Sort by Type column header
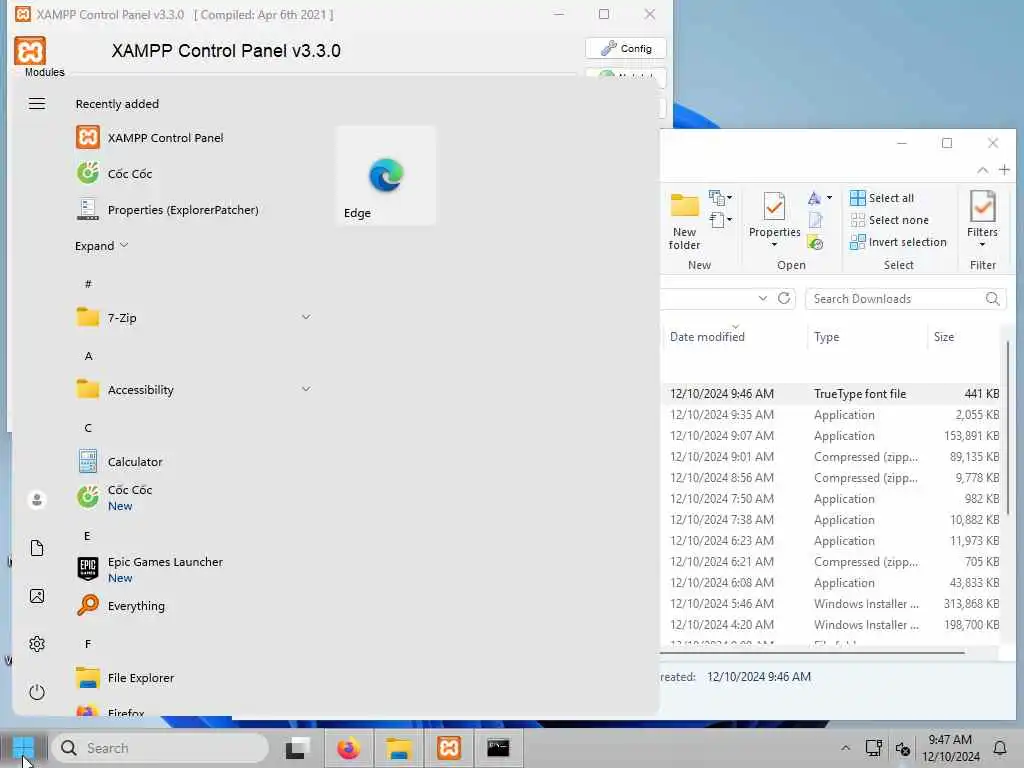 click(826, 337)
